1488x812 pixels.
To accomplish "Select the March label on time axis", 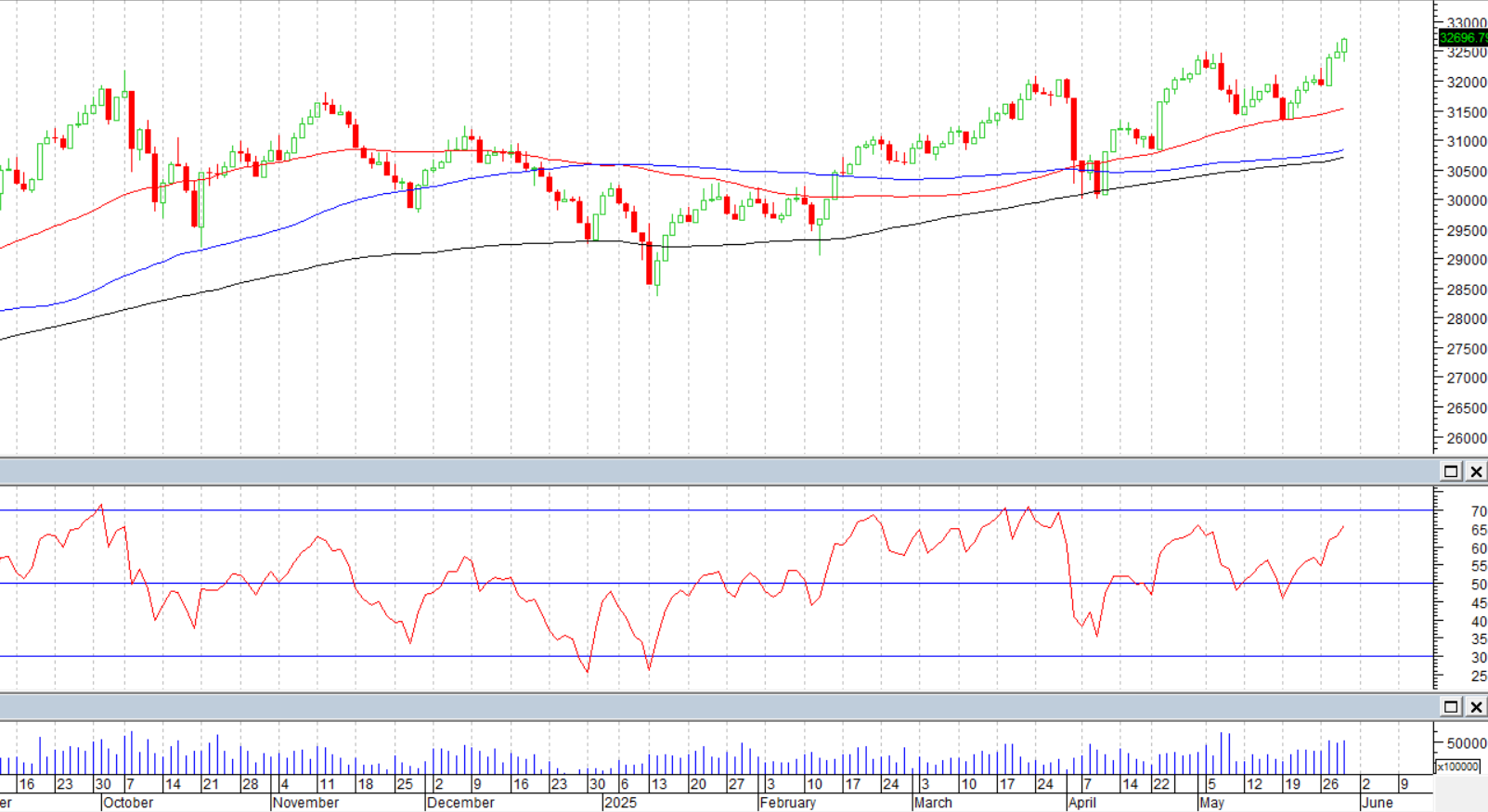I will tap(933, 803).
